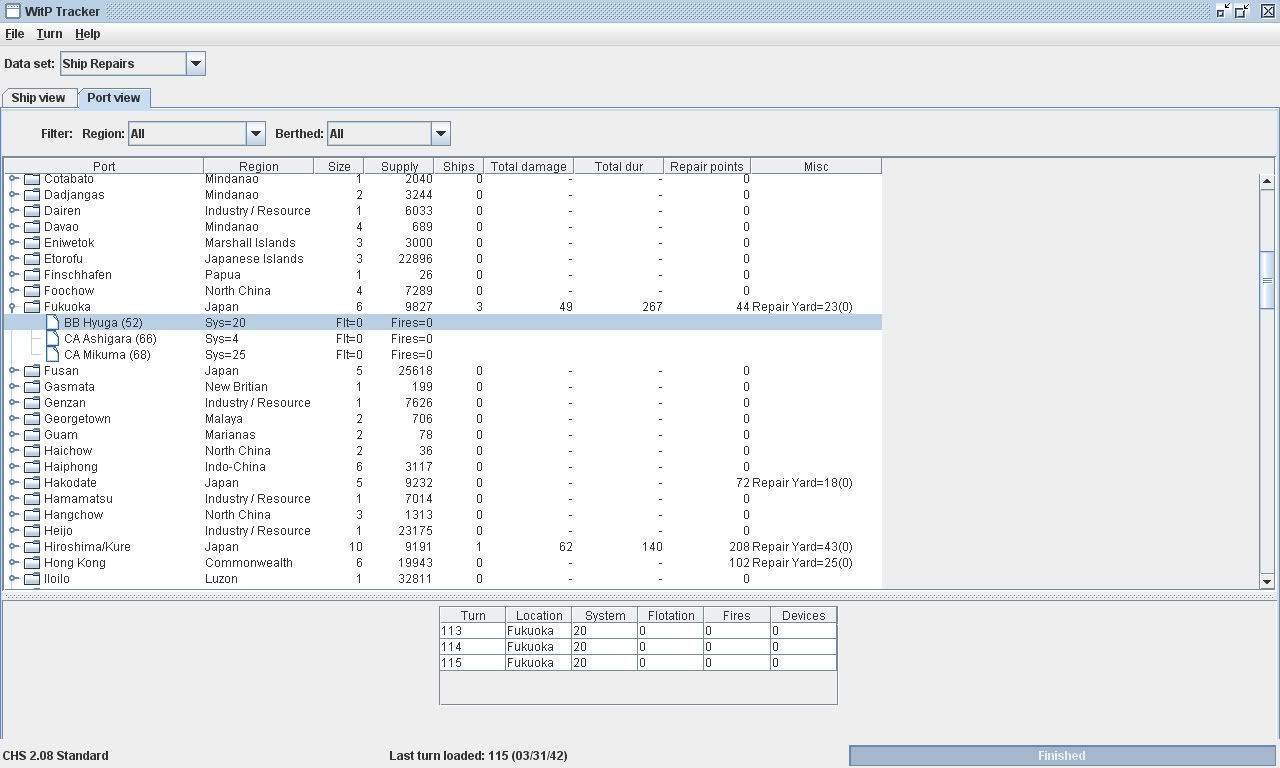The image size is (1280, 768).
Task: Sort by the Repair points column header
Action: [x=707, y=166]
